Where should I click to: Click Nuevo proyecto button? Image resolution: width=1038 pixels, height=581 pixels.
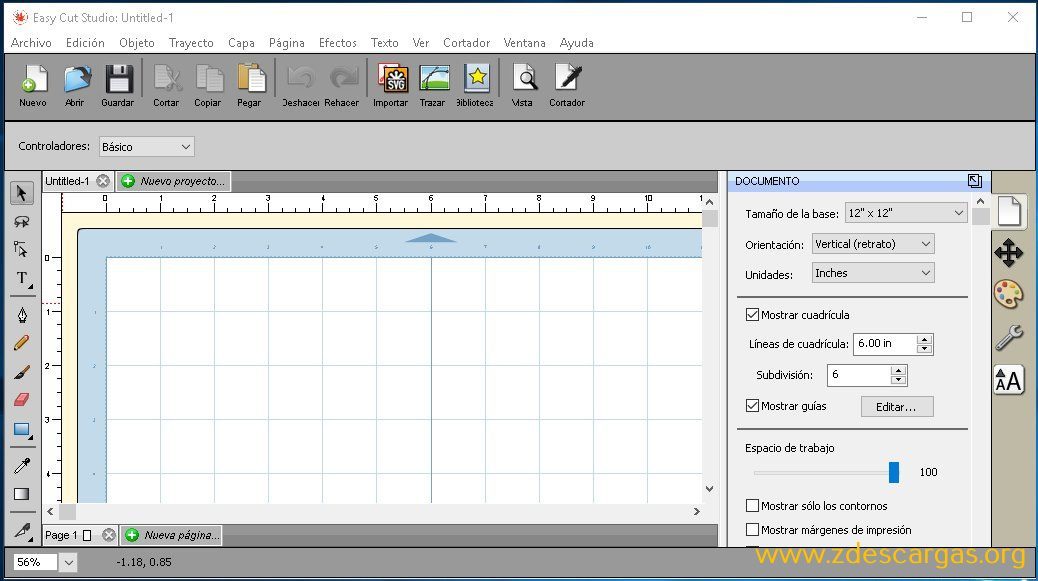point(174,181)
